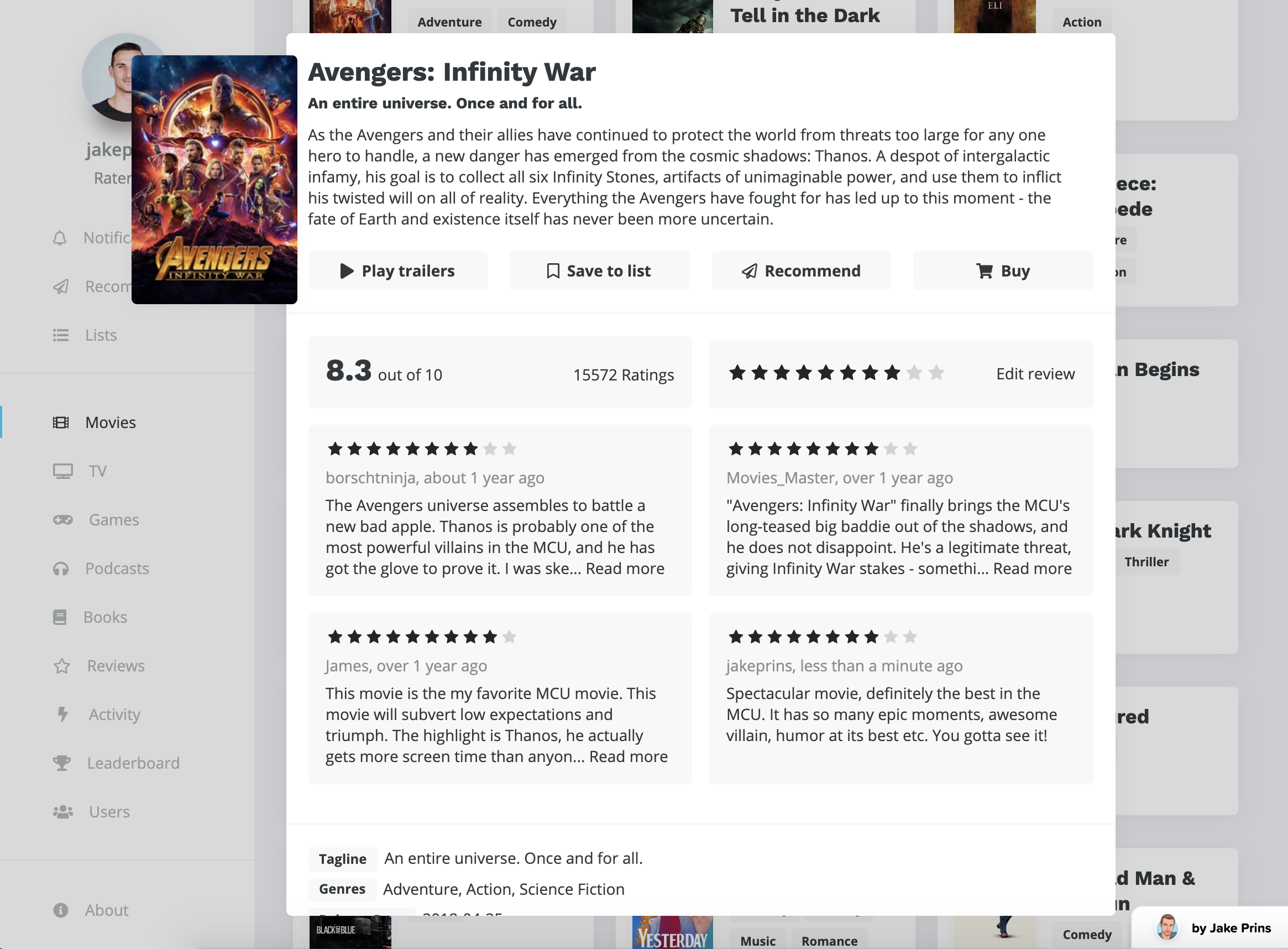Click the Recommend button

(x=801, y=270)
